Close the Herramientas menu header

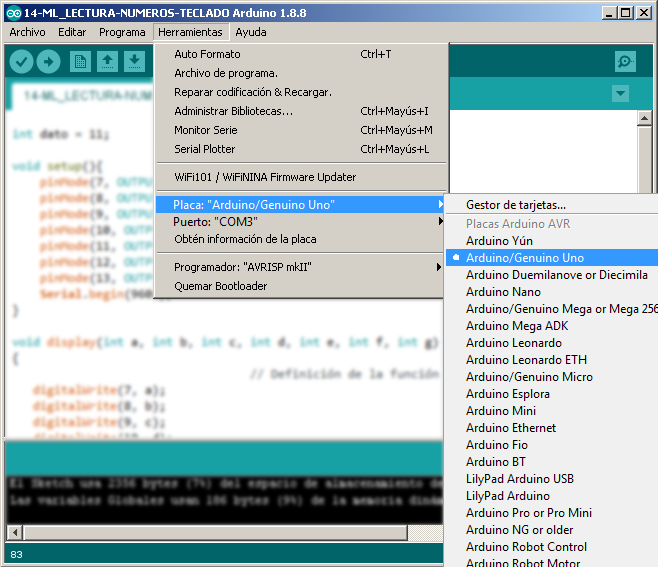point(191,32)
